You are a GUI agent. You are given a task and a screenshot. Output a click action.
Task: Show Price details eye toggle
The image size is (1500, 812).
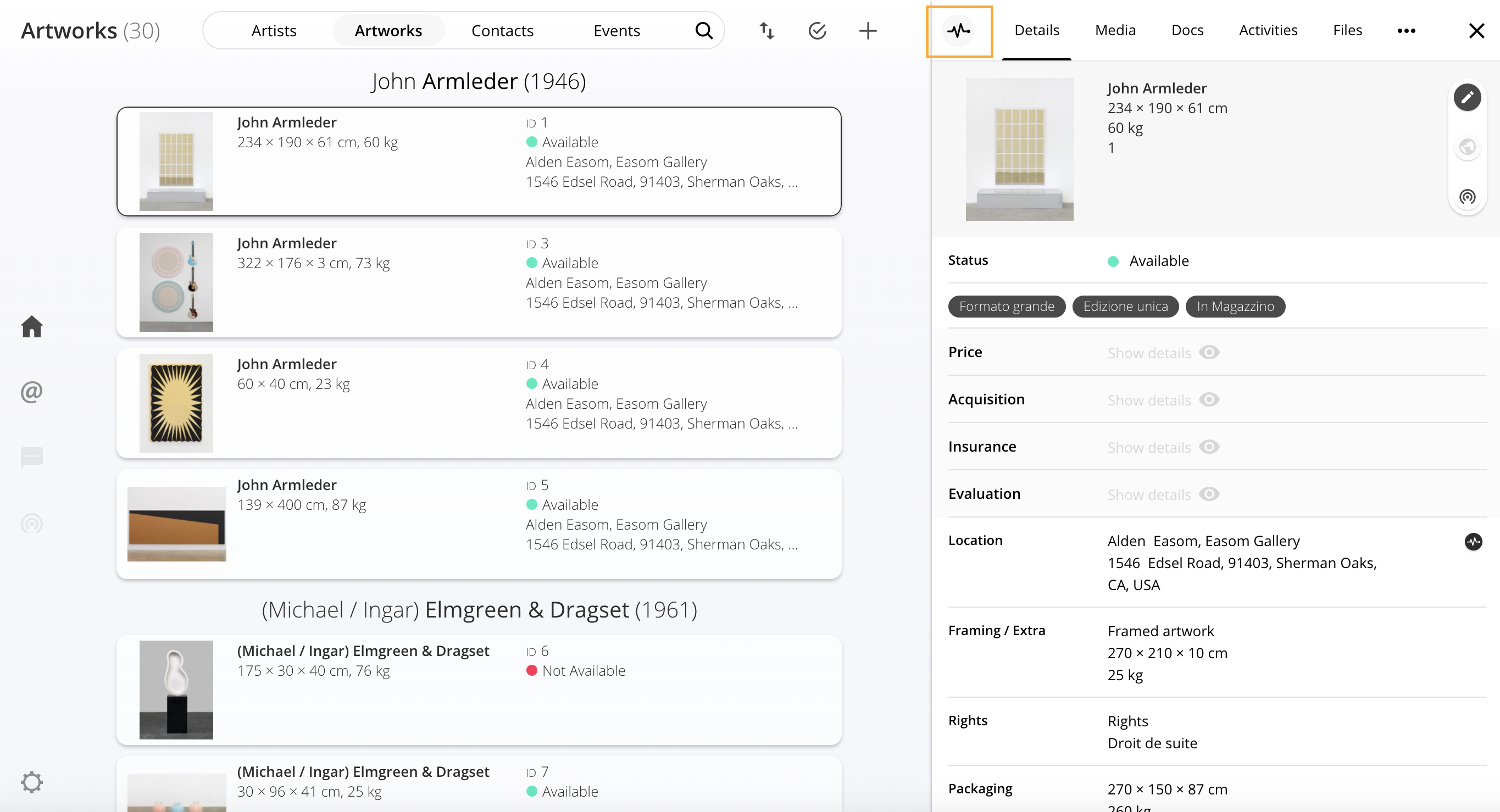tap(1209, 352)
